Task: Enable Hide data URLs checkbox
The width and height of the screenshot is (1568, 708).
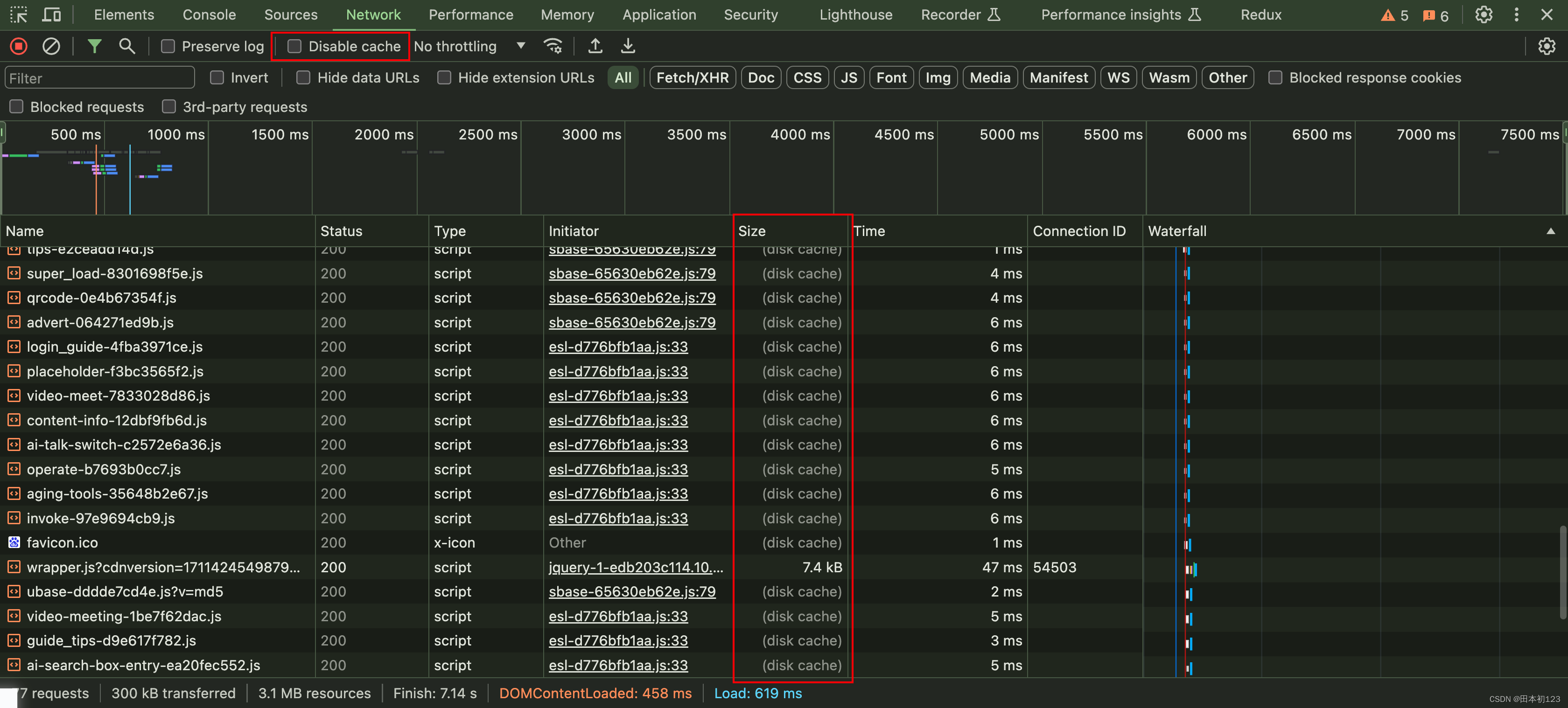Action: pos(303,77)
